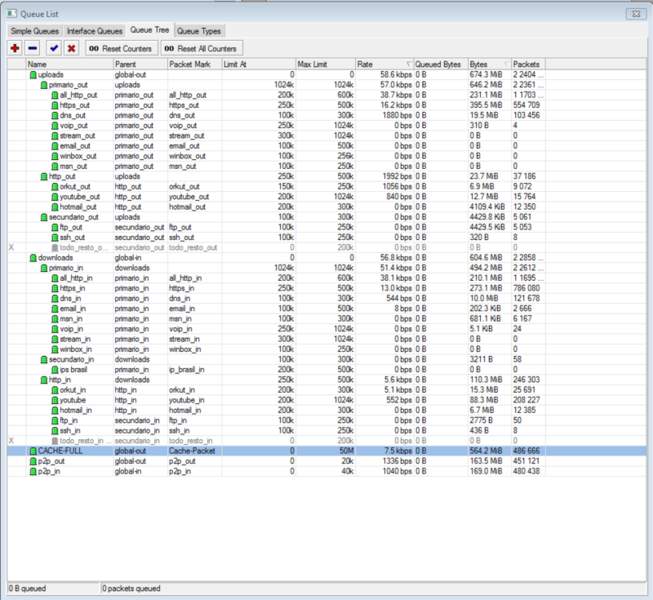653x600 pixels.
Task: Select the ftp_in queue row
Action: (x=327, y=421)
